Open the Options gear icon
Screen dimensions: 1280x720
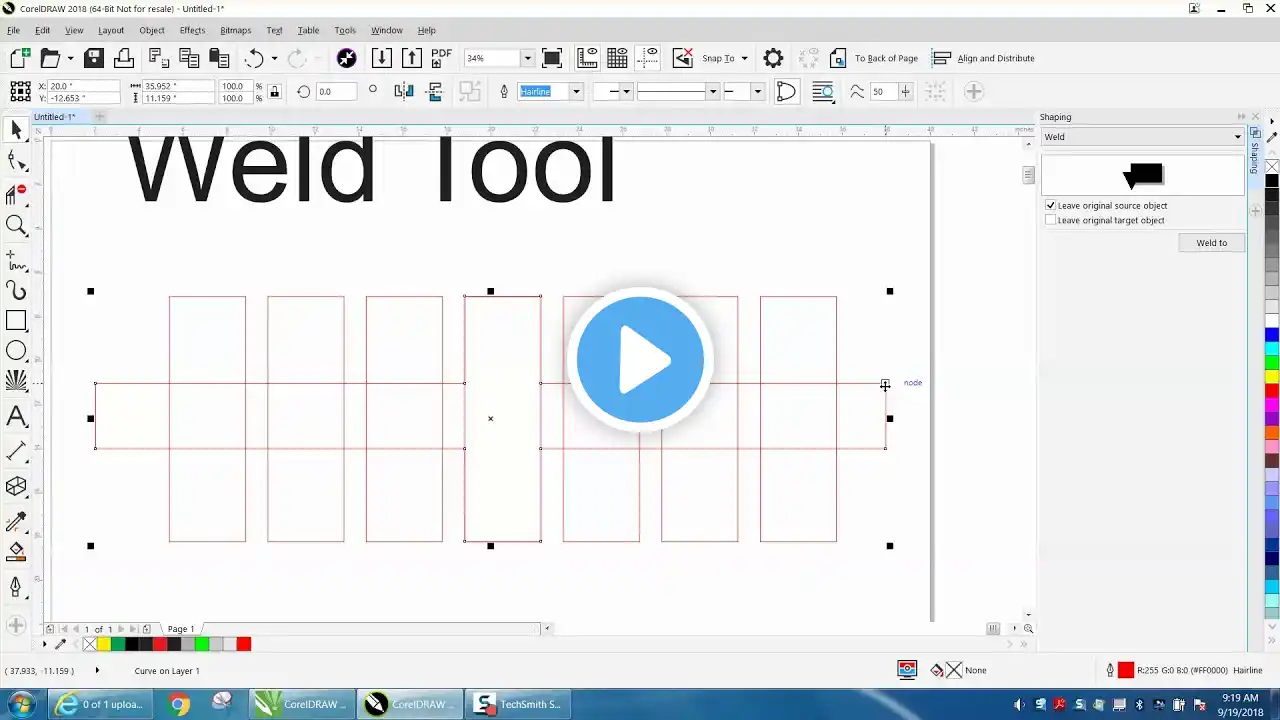point(773,58)
